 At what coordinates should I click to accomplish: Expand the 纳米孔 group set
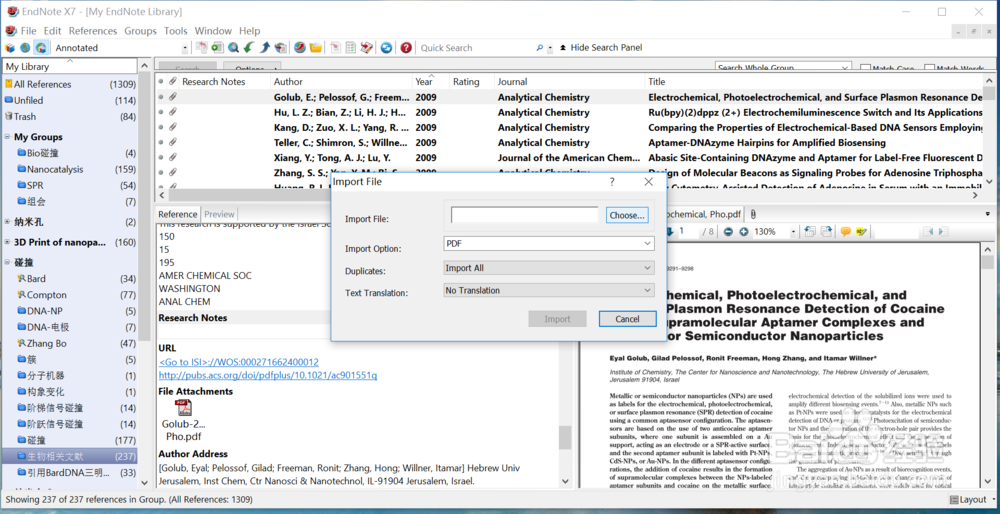point(8,222)
